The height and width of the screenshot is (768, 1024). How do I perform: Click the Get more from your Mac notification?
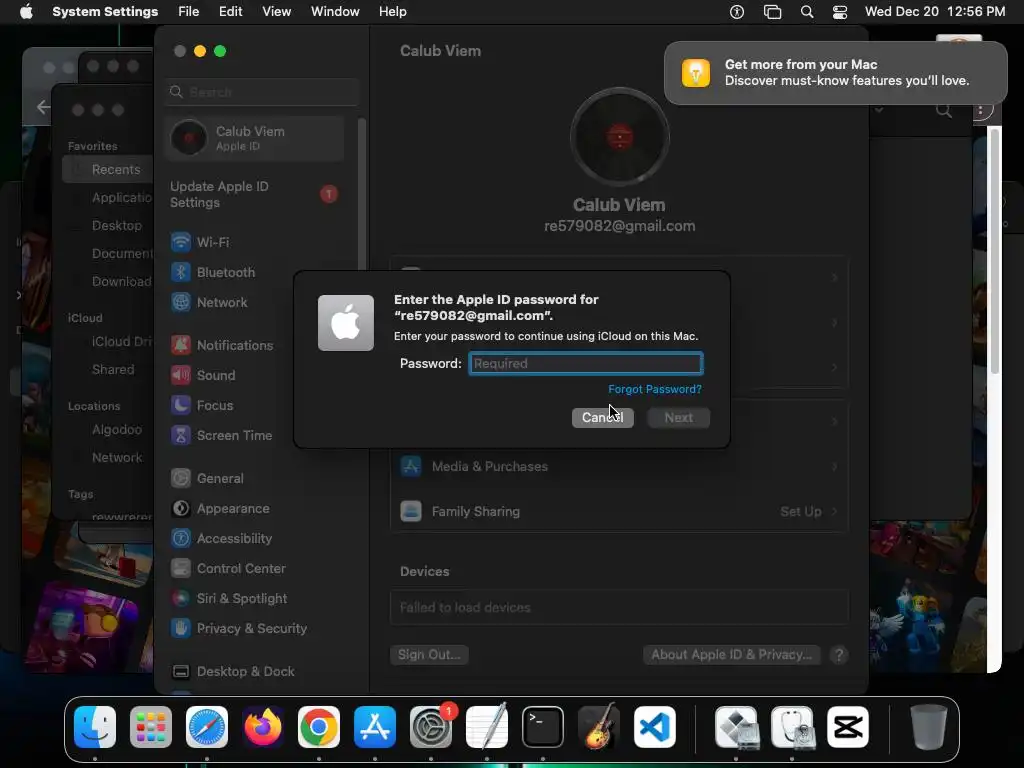click(x=836, y=73)
